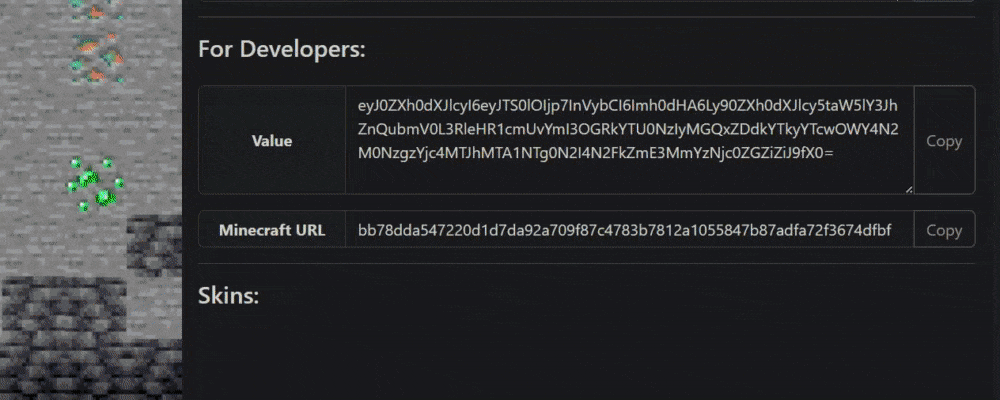Click the first line of Value text starting eyJ0ZXh0

pos(628,106)
